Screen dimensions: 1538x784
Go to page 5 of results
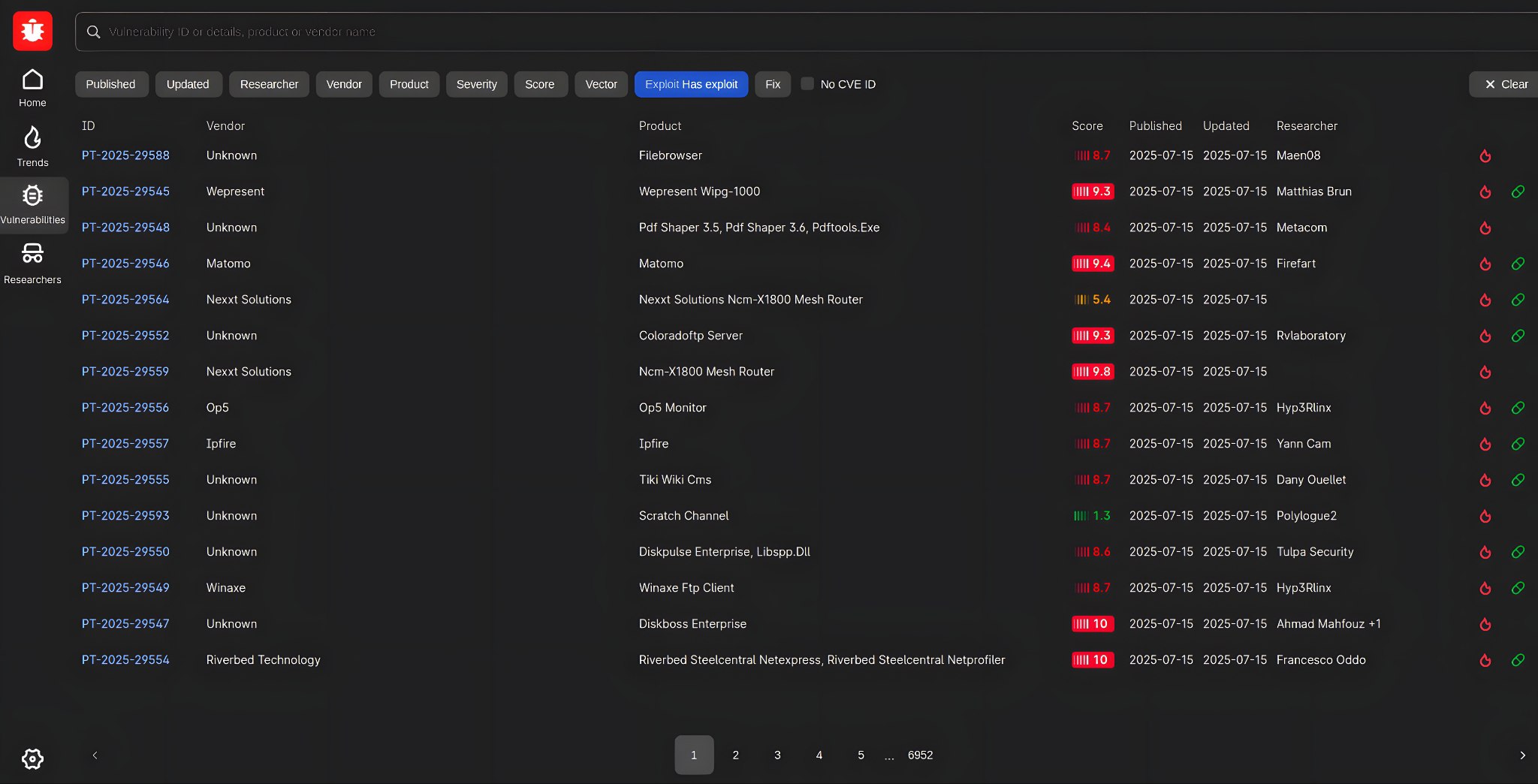861,755
